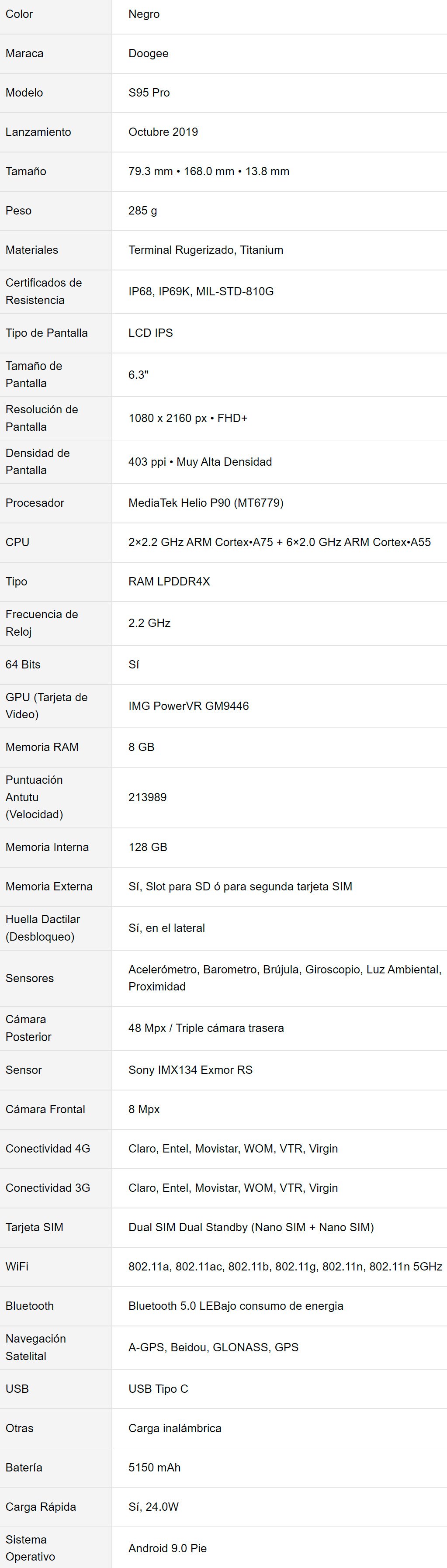447x1568 pixels.
Task: Click the RAM LPDDR4X value
Action: point(169,582)
